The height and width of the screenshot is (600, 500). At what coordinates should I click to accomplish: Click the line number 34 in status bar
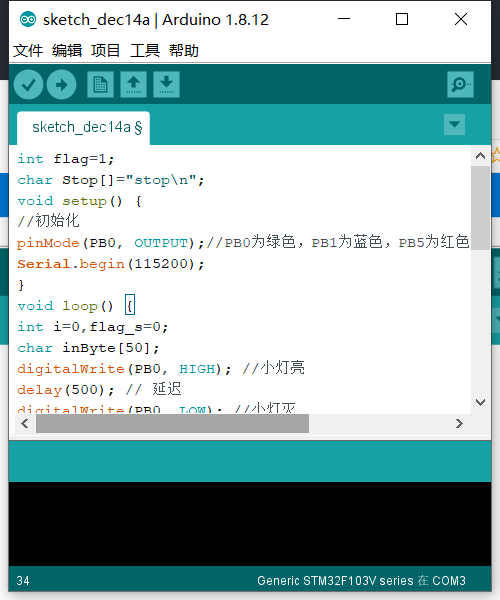pos(23,581)
